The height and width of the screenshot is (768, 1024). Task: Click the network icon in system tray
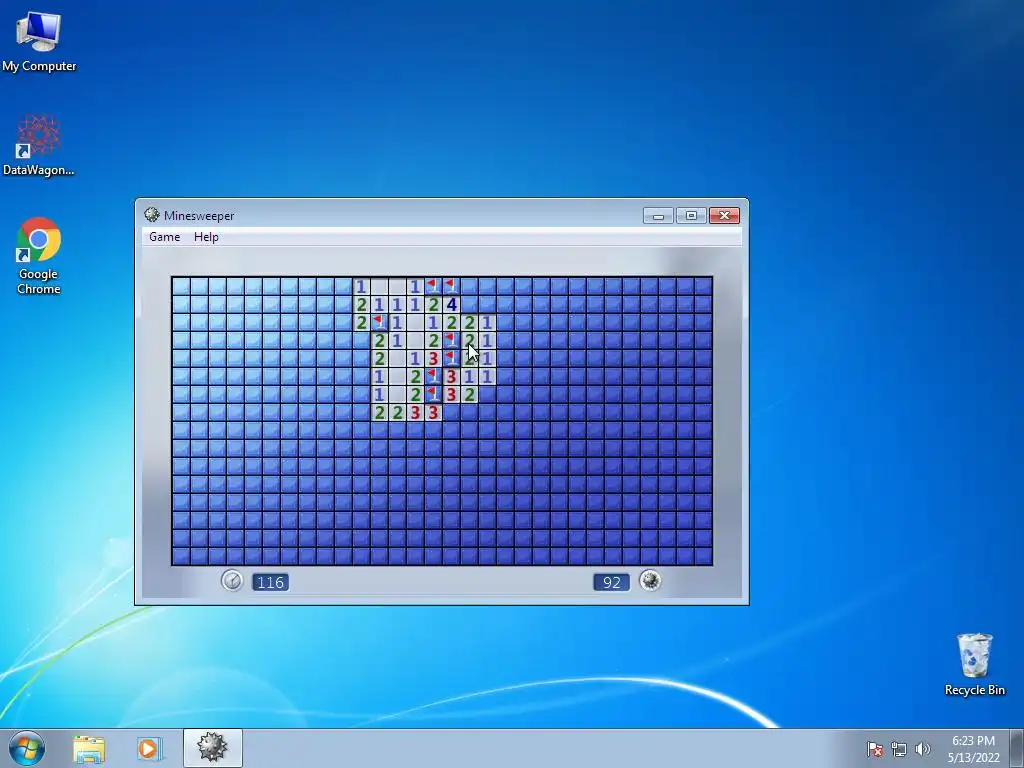[x=899, y=749]
